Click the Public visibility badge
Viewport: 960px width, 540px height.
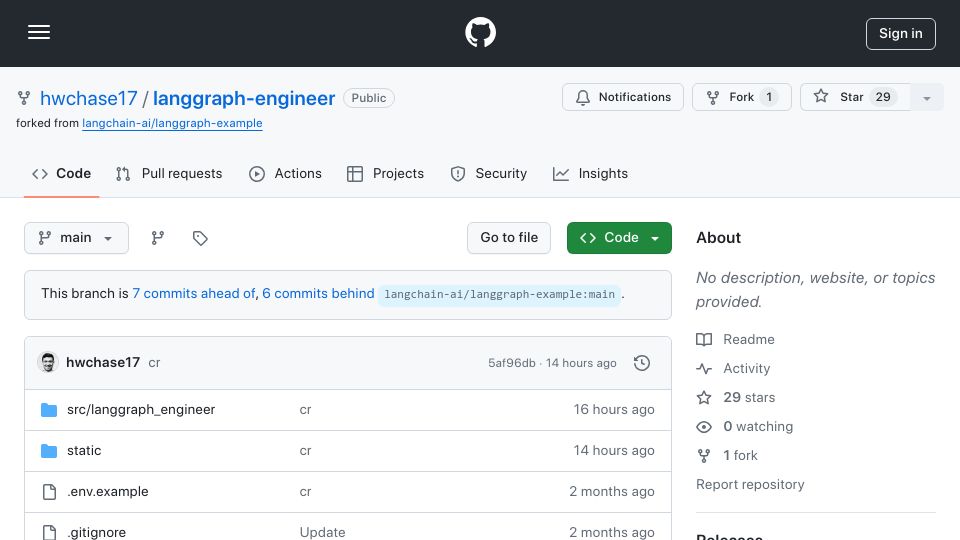pyautogui.click(x=369, y=98)
